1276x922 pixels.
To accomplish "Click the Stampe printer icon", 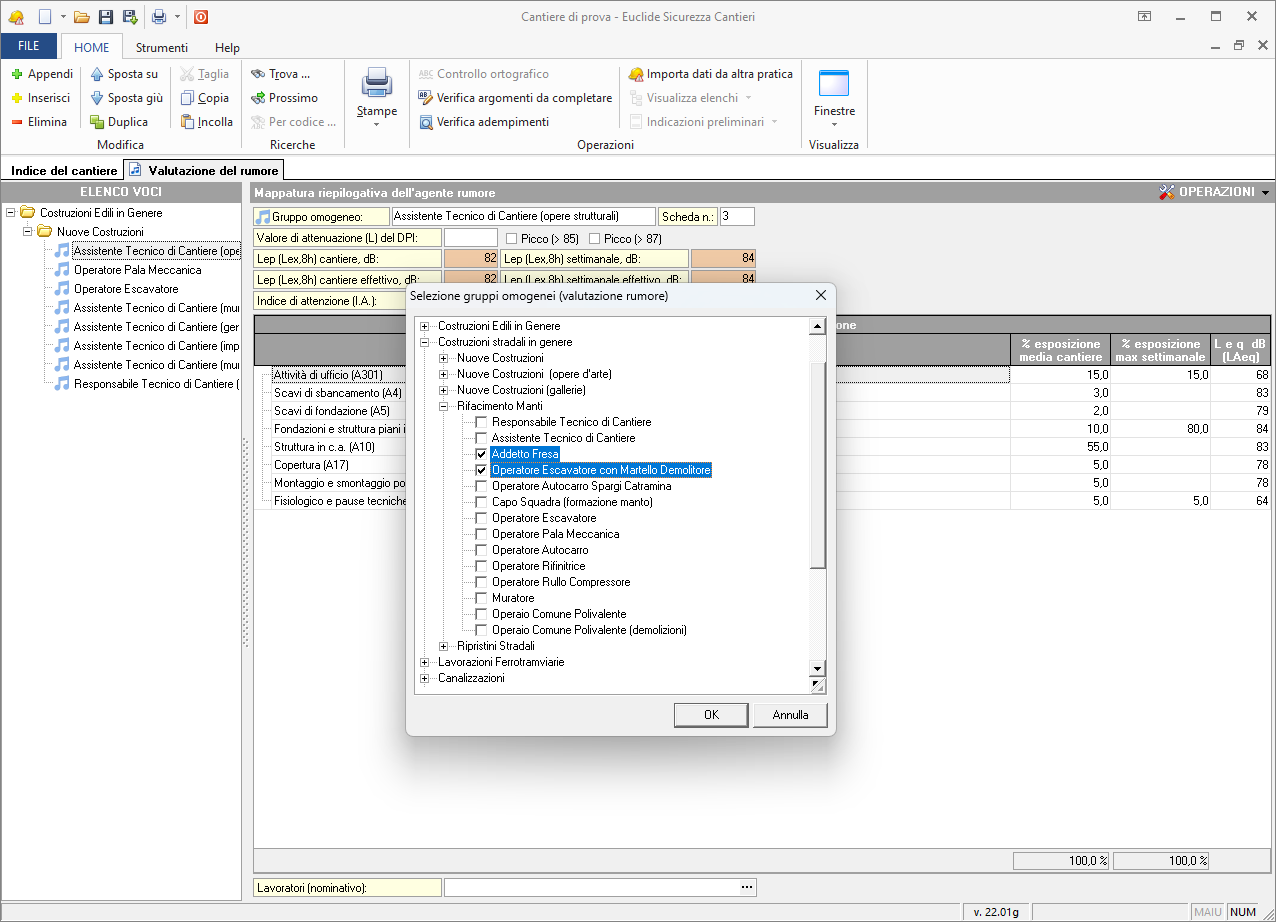I will pos(377,83).
